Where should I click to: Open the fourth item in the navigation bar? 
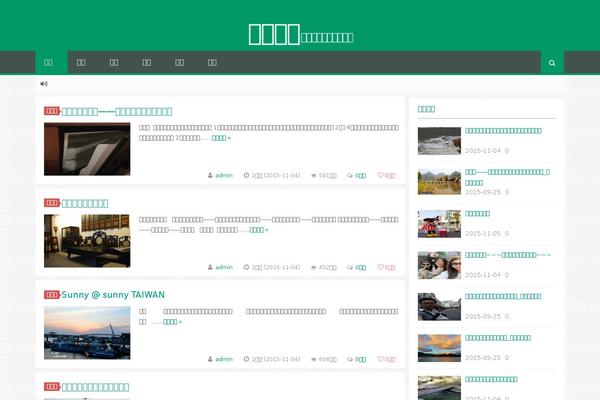[147, 62]
